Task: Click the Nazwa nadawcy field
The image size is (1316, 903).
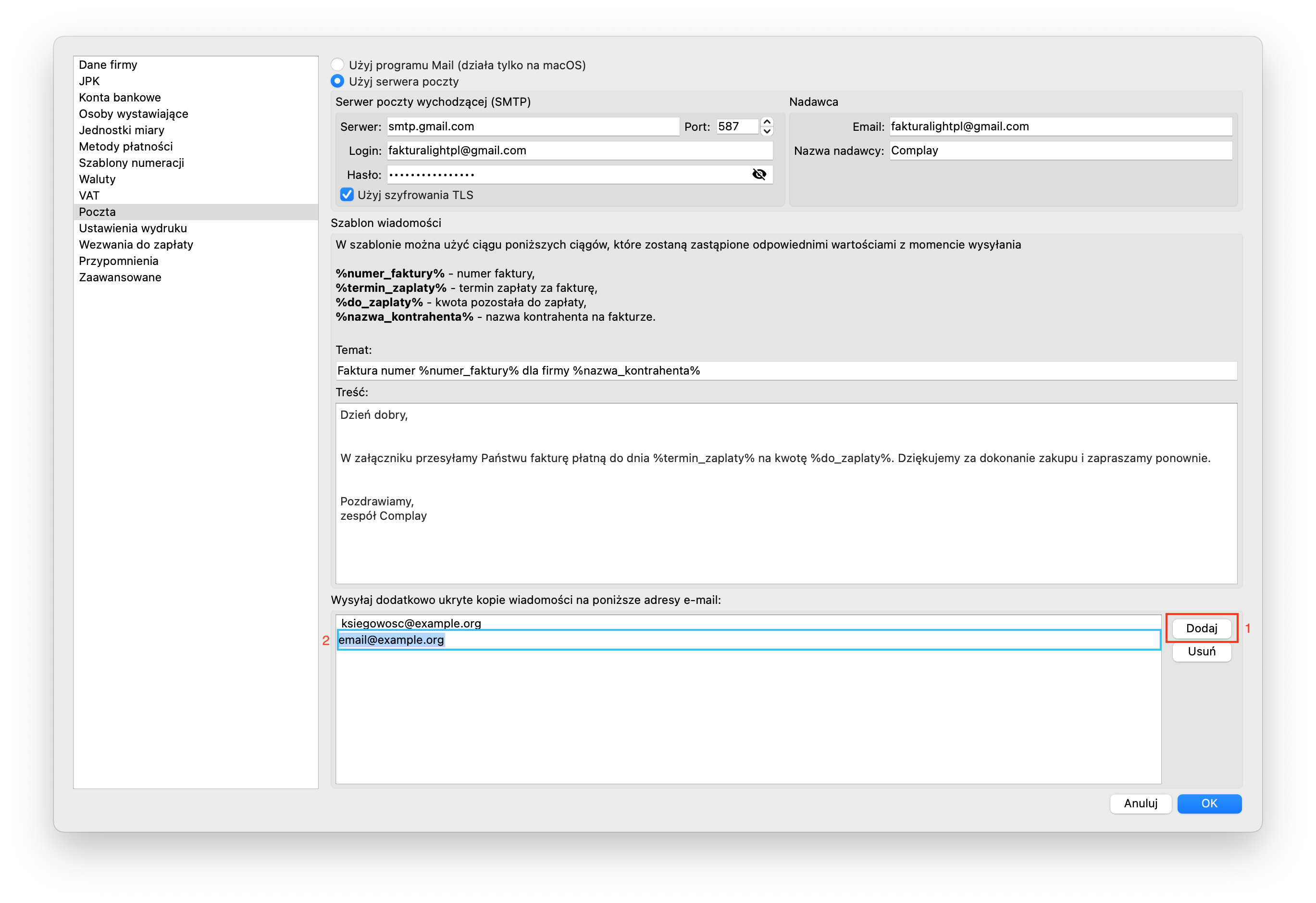Action: (x=1061, y=150)
